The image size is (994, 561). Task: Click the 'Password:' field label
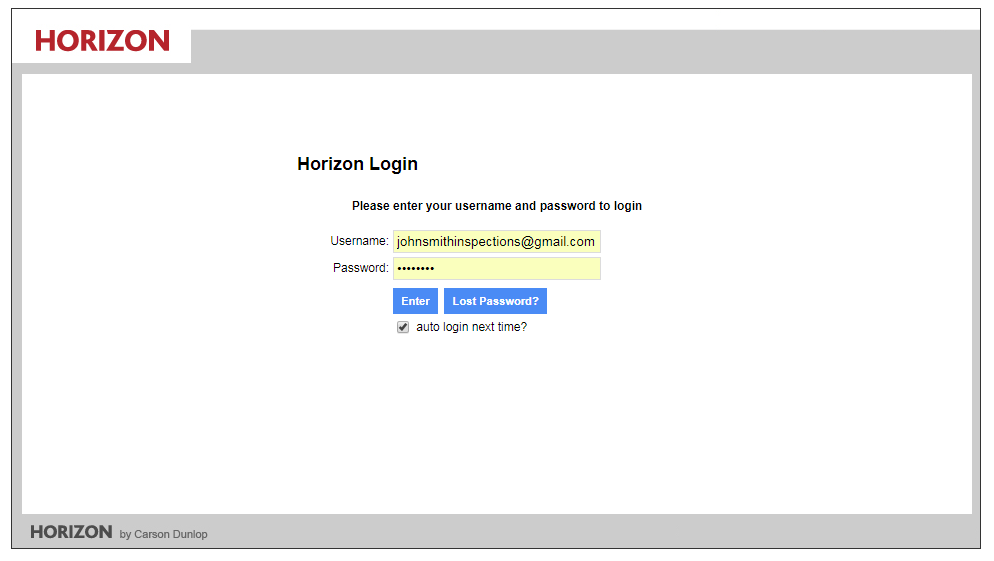coord(360,268)
